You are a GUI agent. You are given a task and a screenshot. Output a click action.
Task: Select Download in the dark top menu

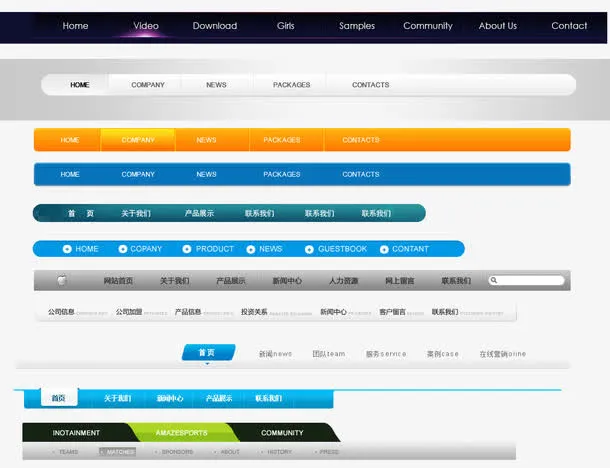click(215, 26)
